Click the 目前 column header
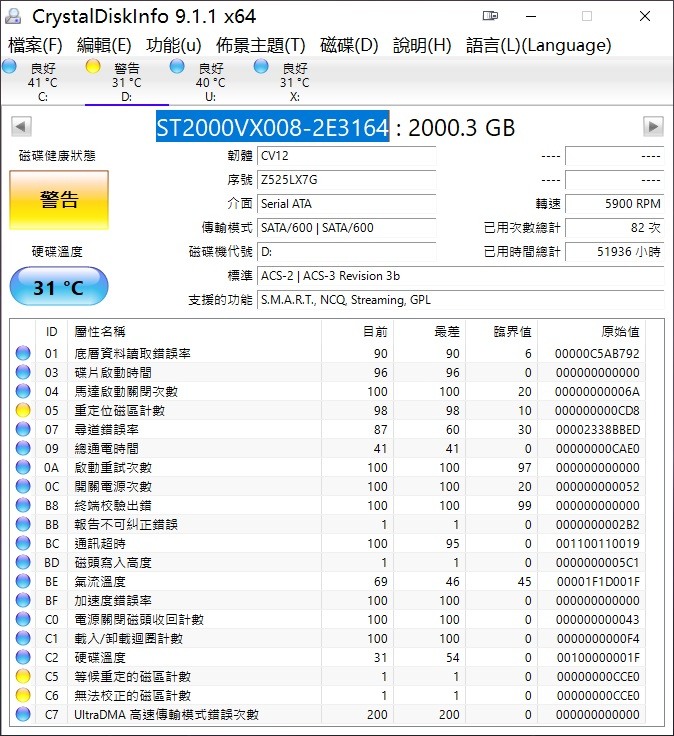 pos(358,332)
